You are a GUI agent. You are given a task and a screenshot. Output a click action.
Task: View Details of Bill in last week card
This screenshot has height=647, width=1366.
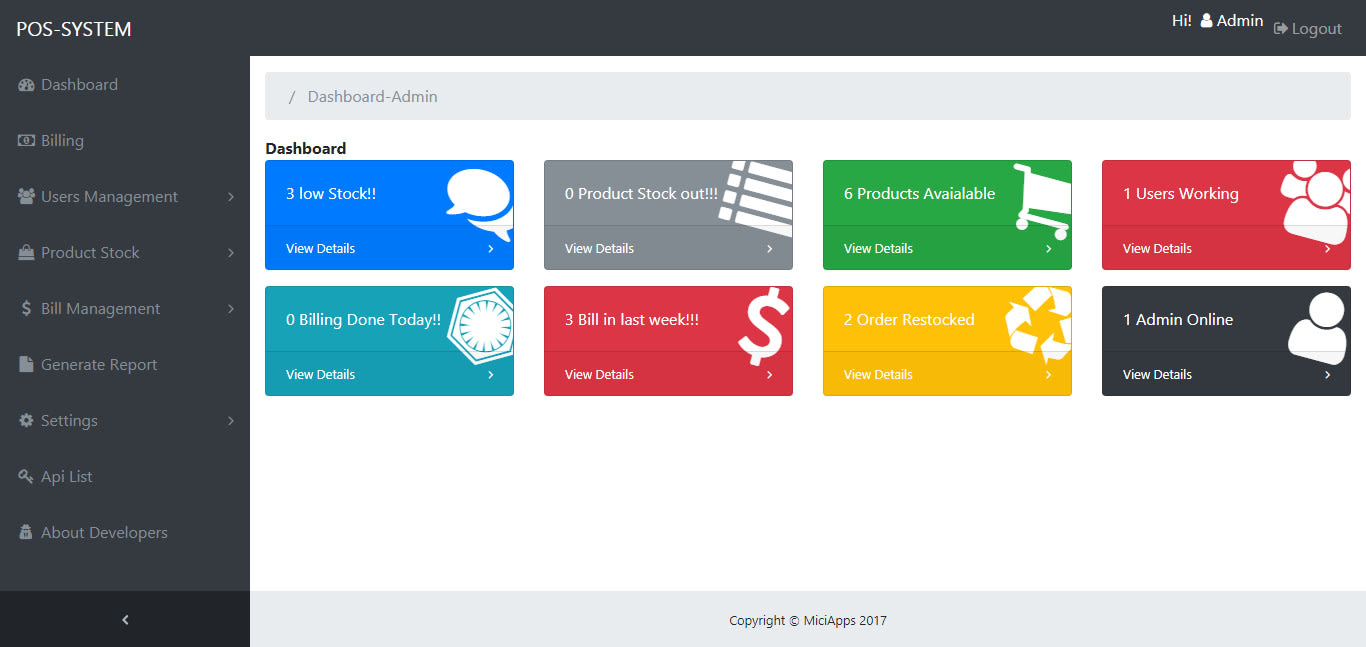[599, 375]
